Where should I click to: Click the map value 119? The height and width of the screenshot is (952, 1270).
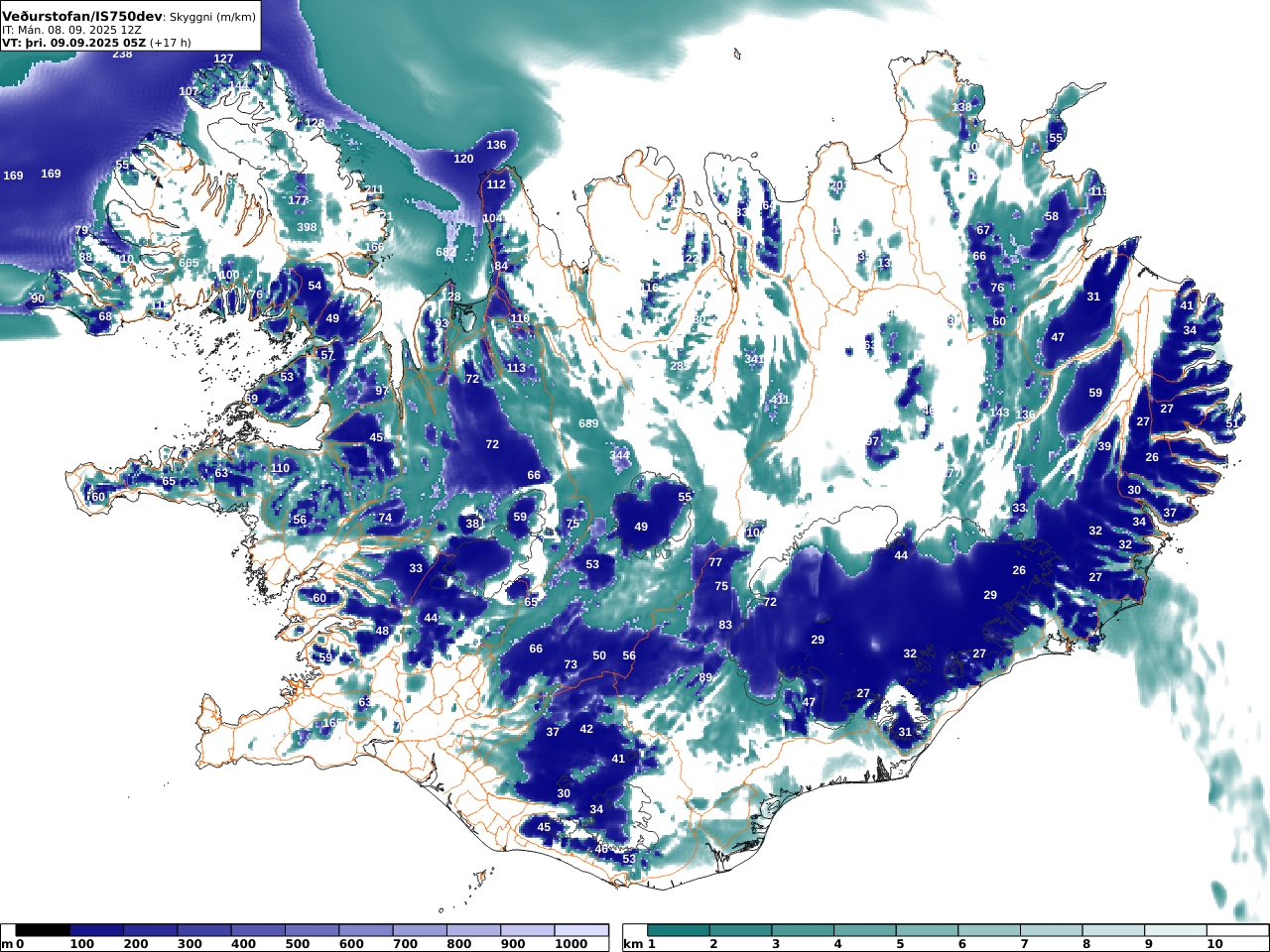pyautogui.click(x=1098, y=191)
